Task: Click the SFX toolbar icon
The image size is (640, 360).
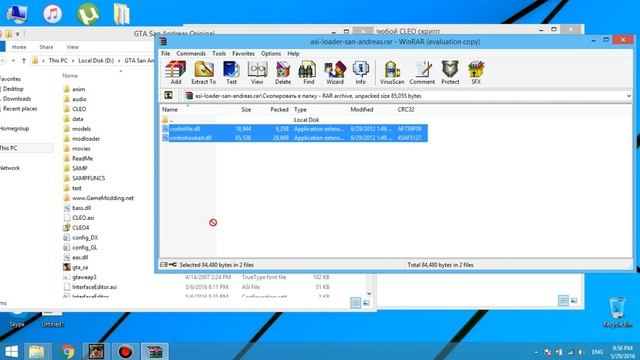Action: [x=476, y=73]
